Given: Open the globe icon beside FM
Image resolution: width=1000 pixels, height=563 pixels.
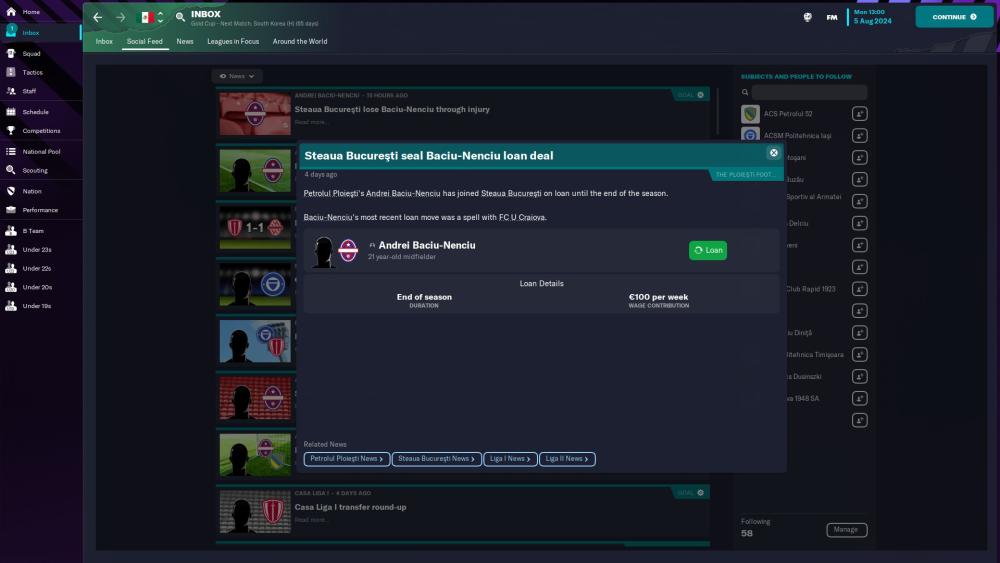Looking at the screenshot, I should 807,17.
